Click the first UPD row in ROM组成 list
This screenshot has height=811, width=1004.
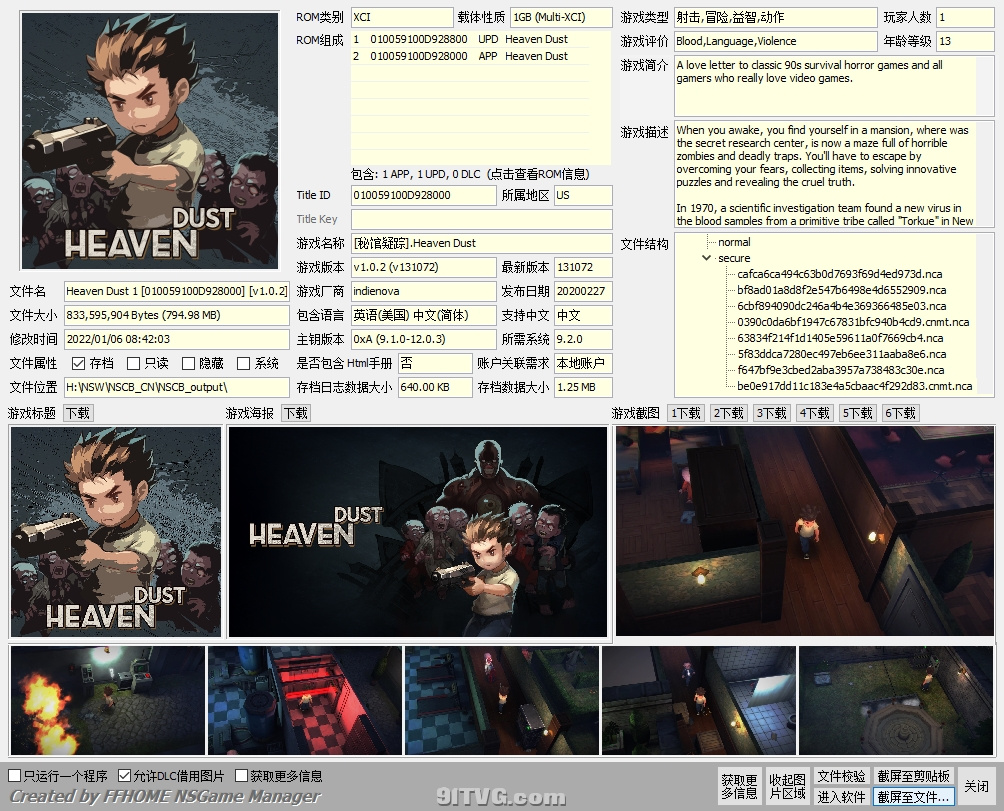tap(460, 39)
